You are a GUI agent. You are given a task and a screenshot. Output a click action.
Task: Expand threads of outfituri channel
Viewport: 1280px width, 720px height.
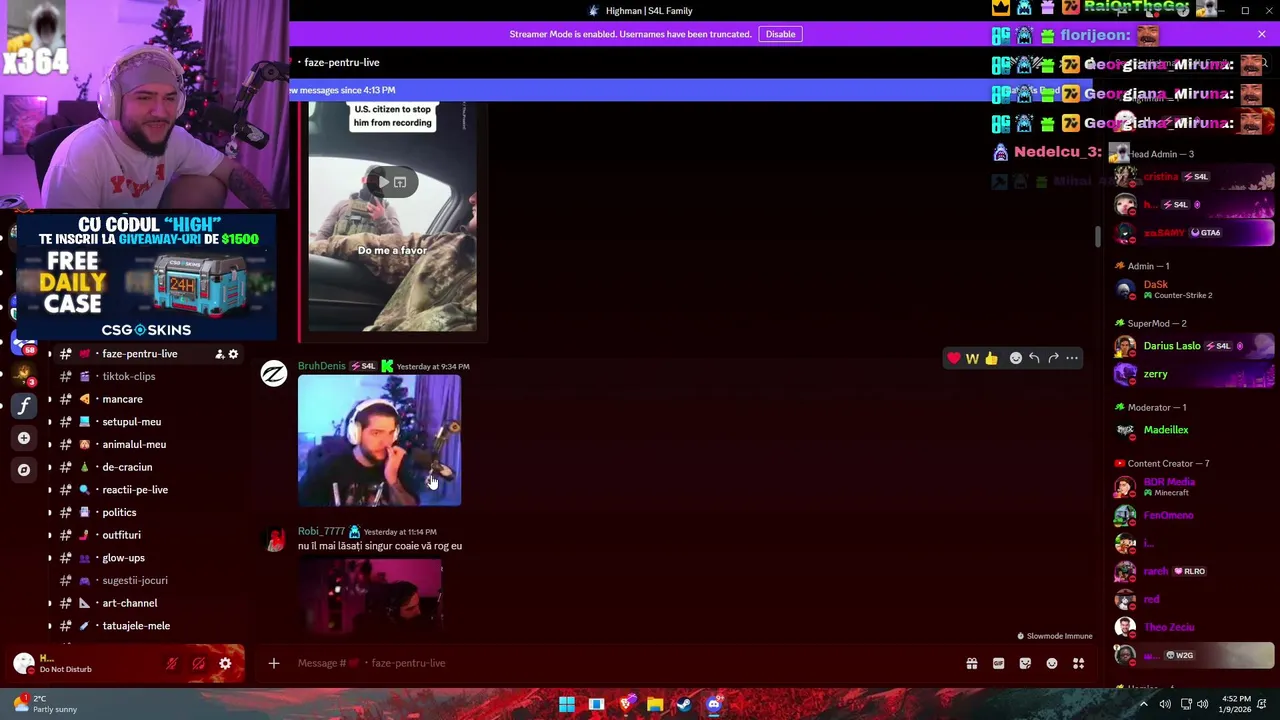click(x=50, y=535)
